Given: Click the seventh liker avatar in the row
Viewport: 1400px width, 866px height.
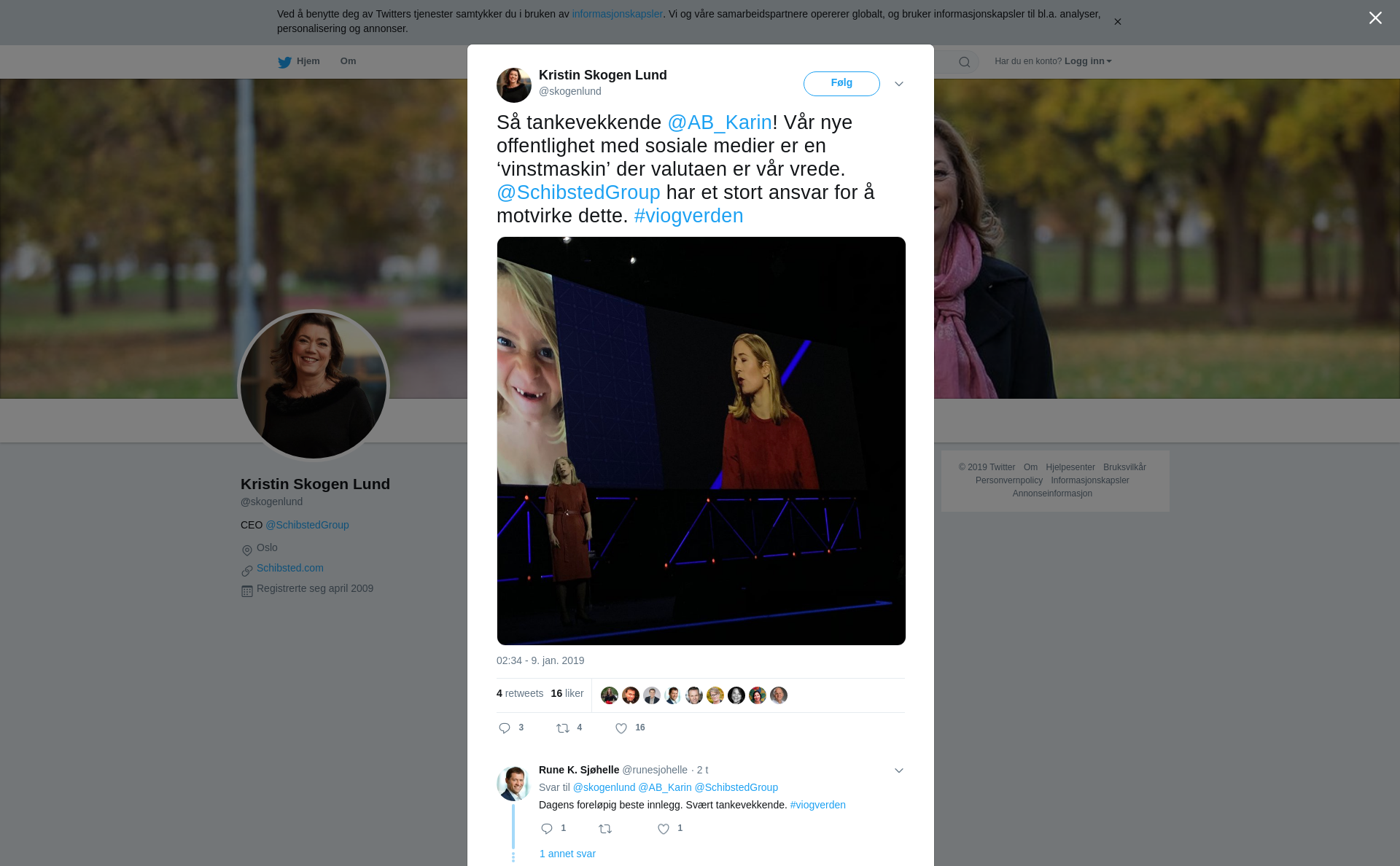Looking at the screenshot, I should pos(736,695).
